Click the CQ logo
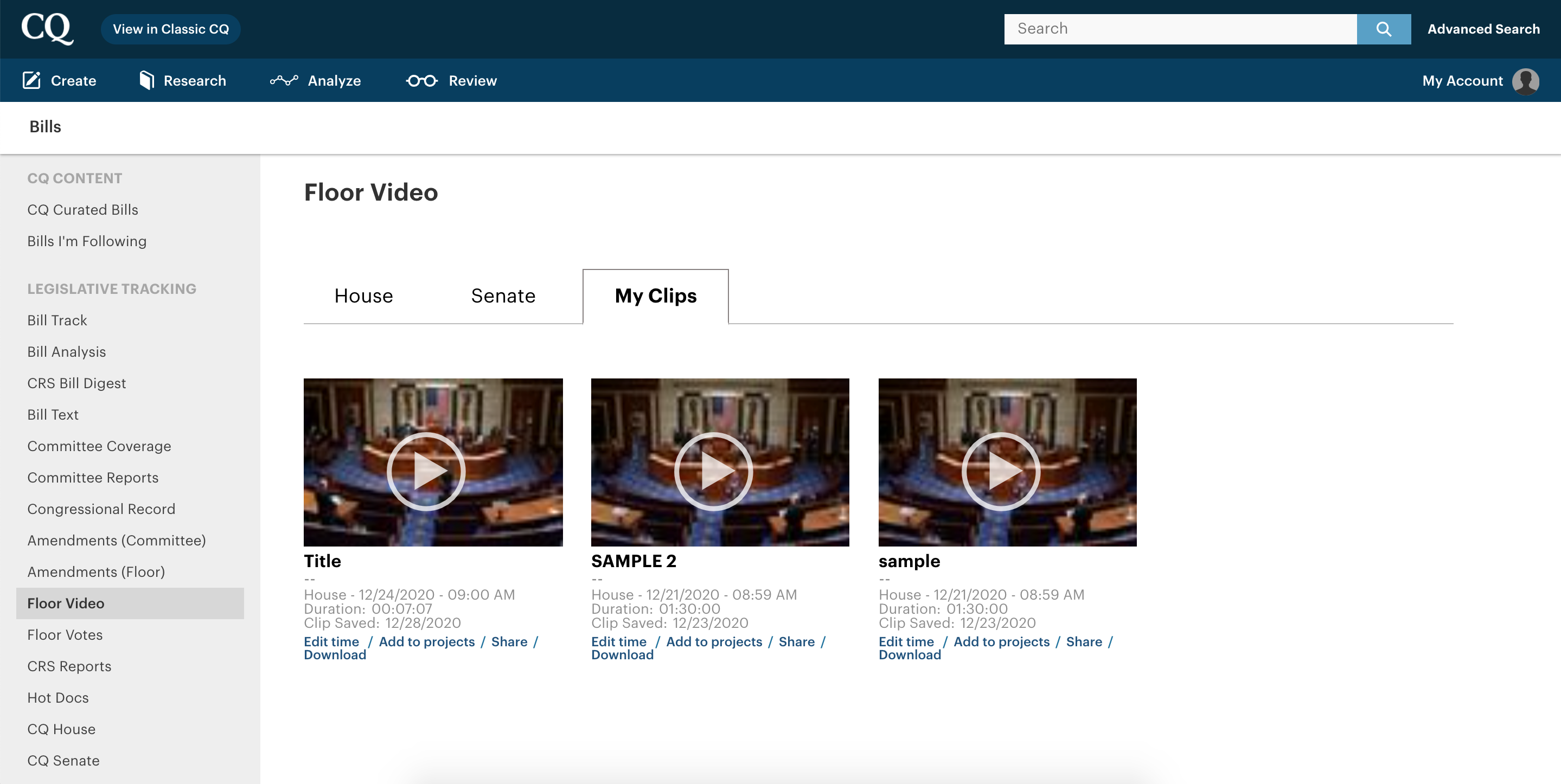This screenshot has height=784, width=1561. (x=47, y=29)
